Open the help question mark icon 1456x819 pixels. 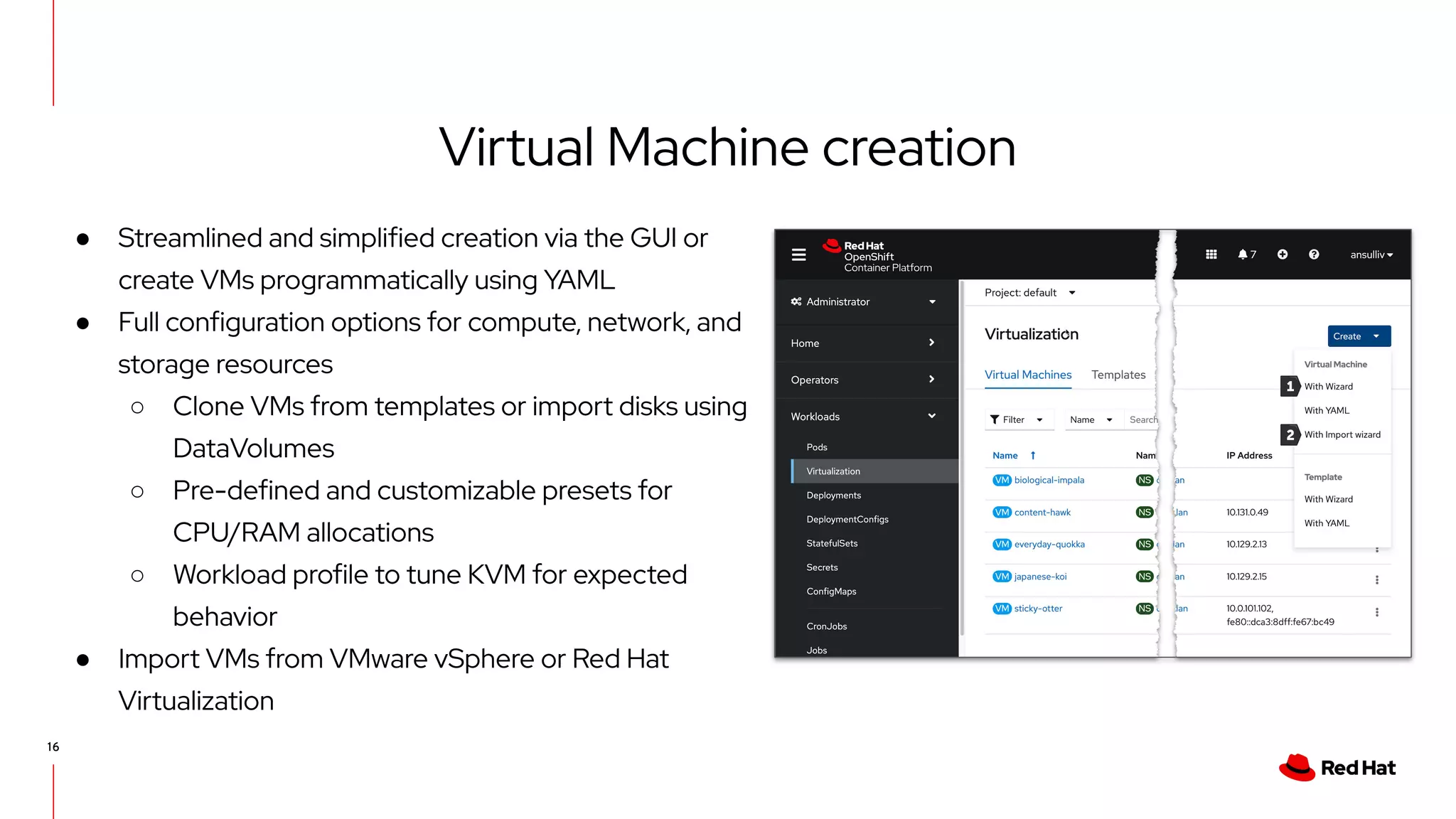click(1314, 255)
